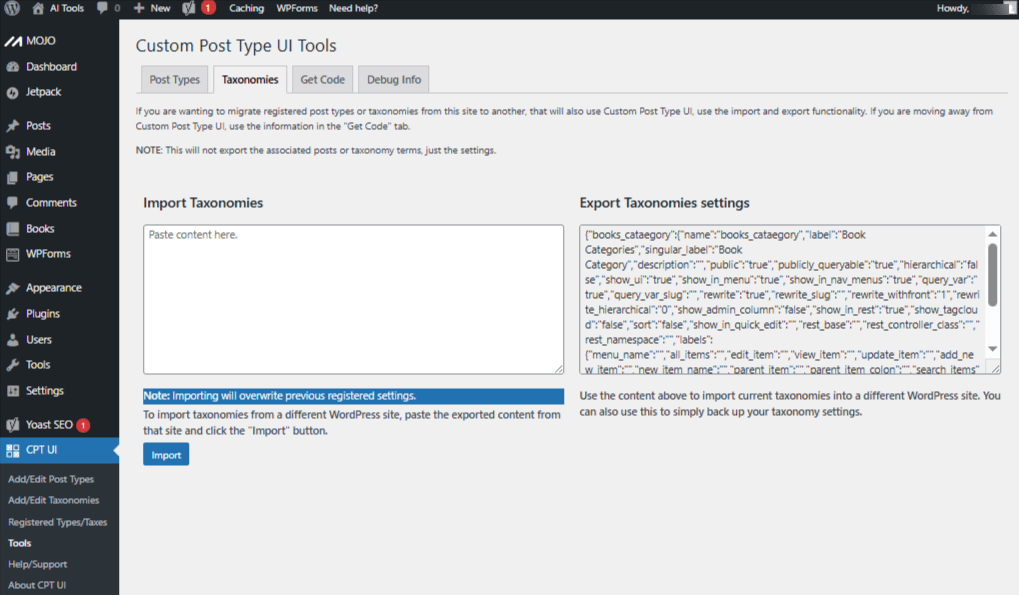Click the export textarea scroll down arrow

(992, 349)
